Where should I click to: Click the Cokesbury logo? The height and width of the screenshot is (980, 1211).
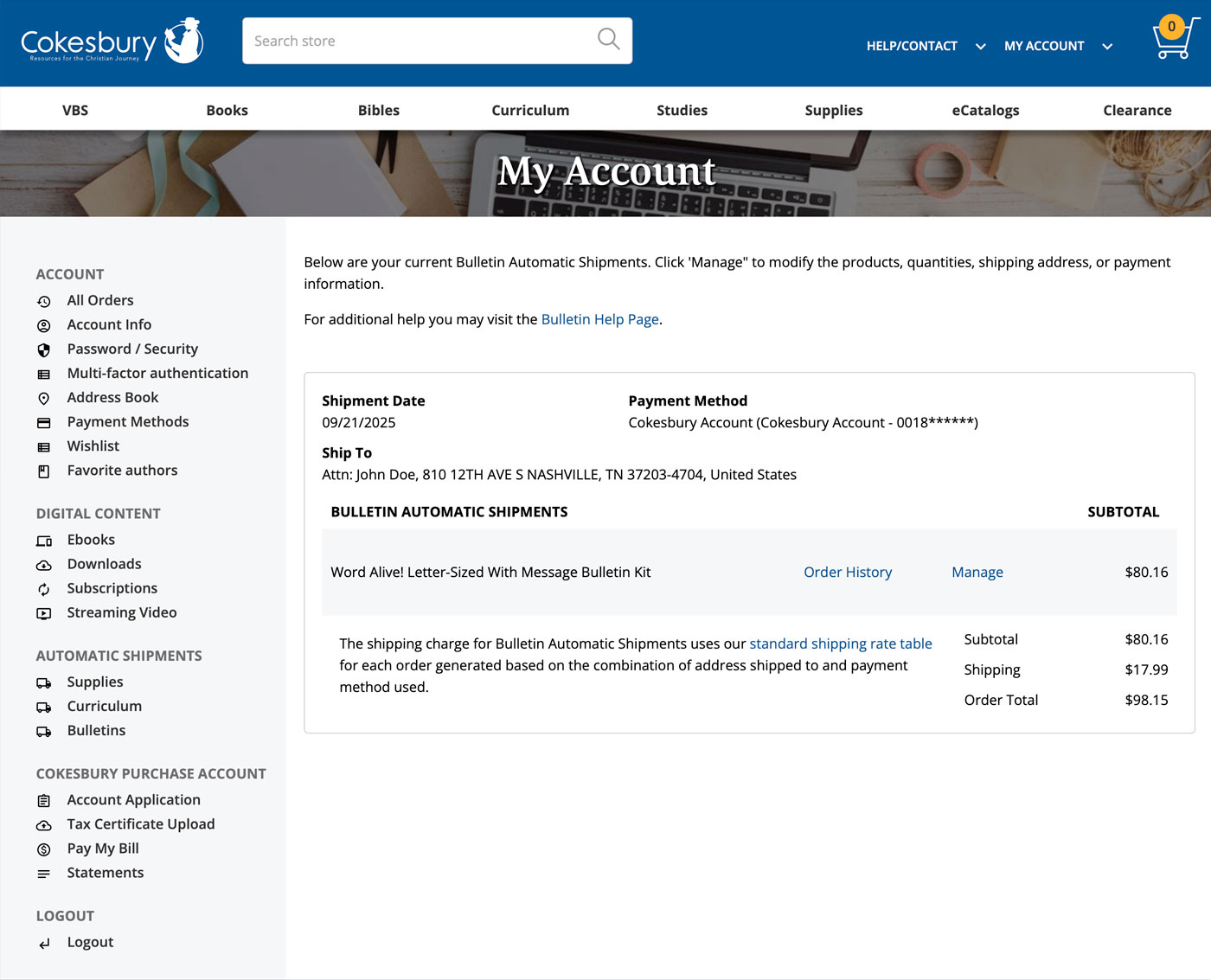[x=112, y=42]
